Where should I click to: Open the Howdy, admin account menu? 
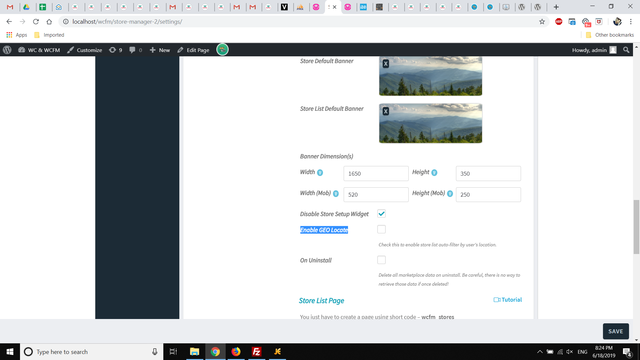(x=594, y=50)
